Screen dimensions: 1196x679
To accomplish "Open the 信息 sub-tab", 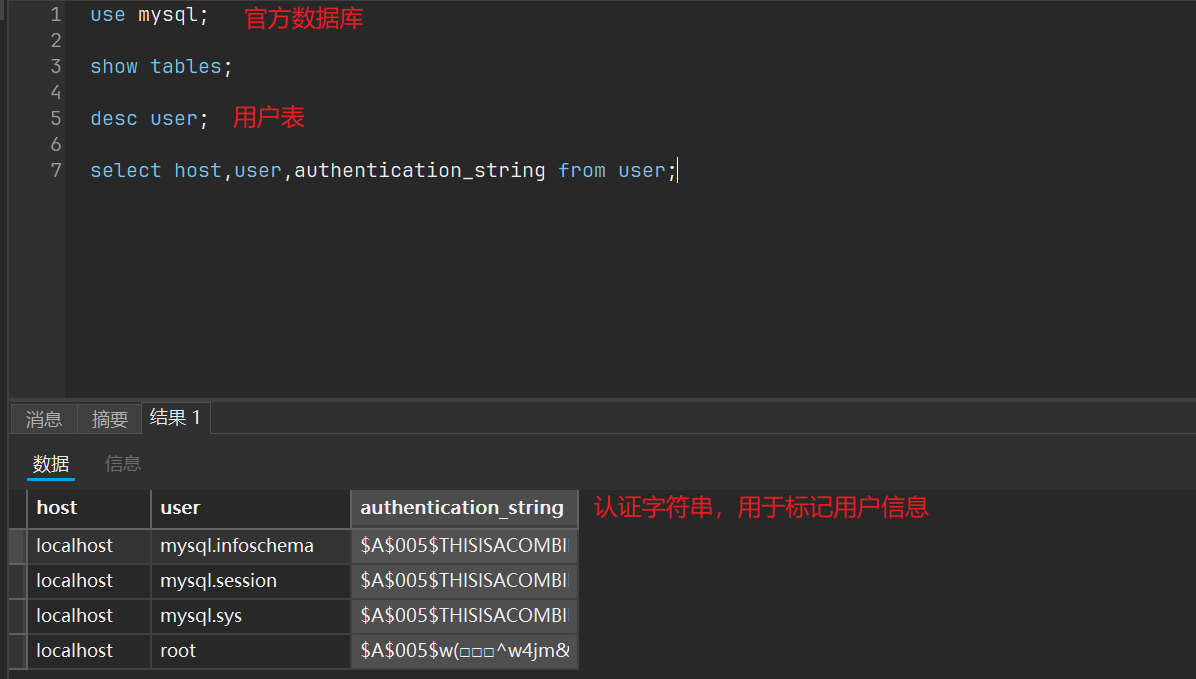I will coord(123,463).
